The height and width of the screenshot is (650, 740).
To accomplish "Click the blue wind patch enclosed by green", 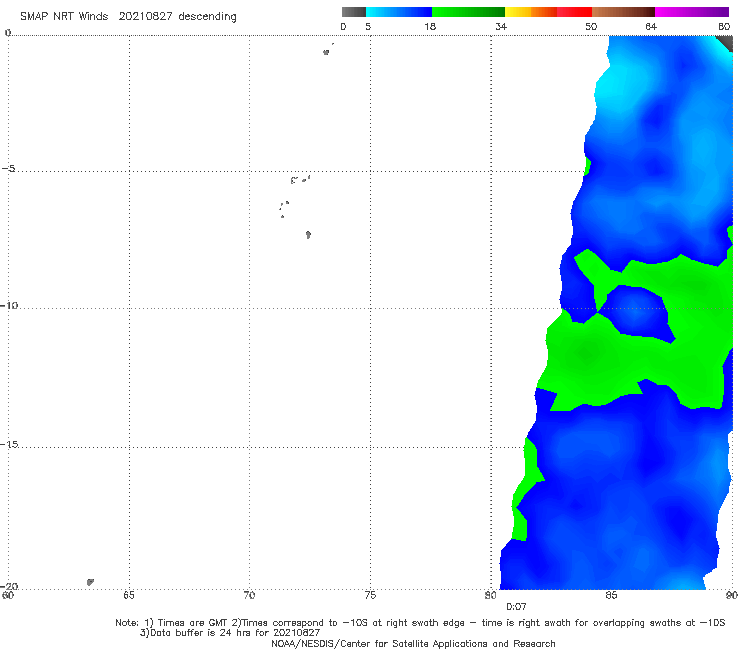I will coord(637,312).
